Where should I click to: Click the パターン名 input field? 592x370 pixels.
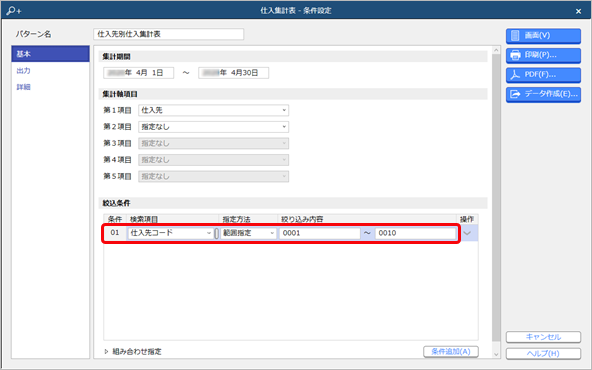pos(168,34)
